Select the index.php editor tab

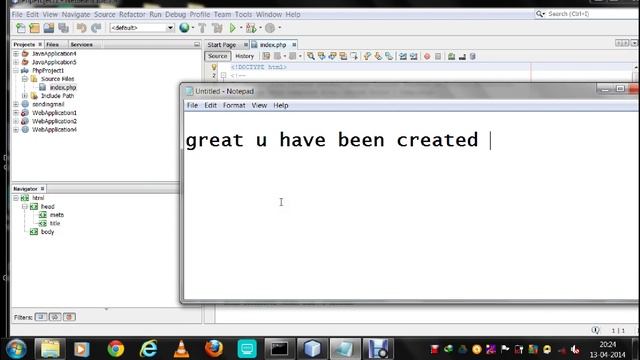pyautogui.click(x=273, y=44)
